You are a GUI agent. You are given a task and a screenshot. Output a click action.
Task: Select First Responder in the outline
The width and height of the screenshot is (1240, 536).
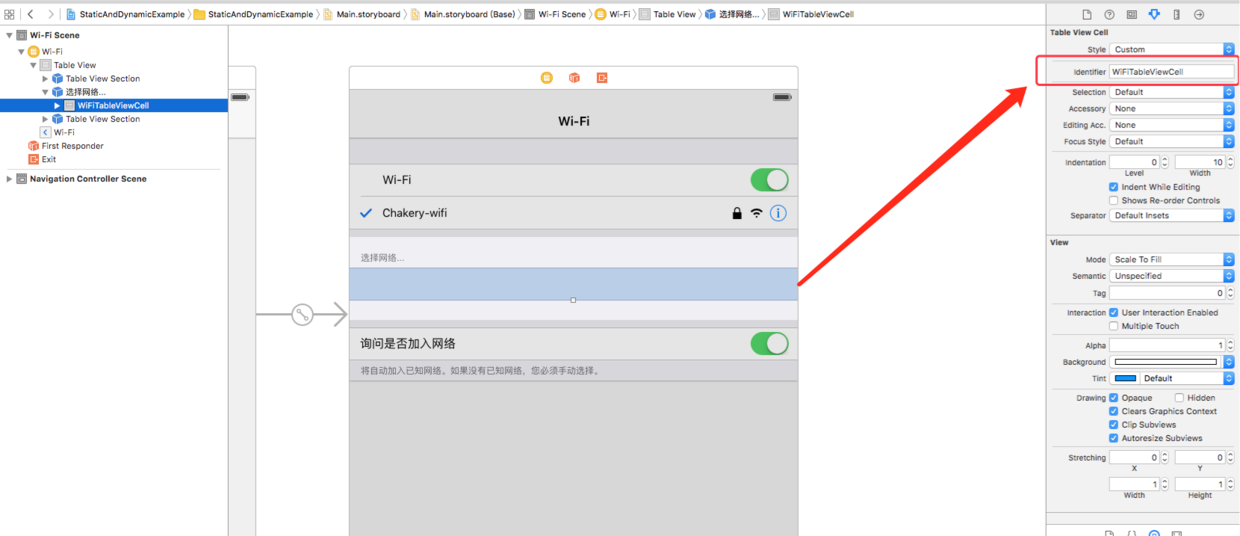(x=72, y=146)
